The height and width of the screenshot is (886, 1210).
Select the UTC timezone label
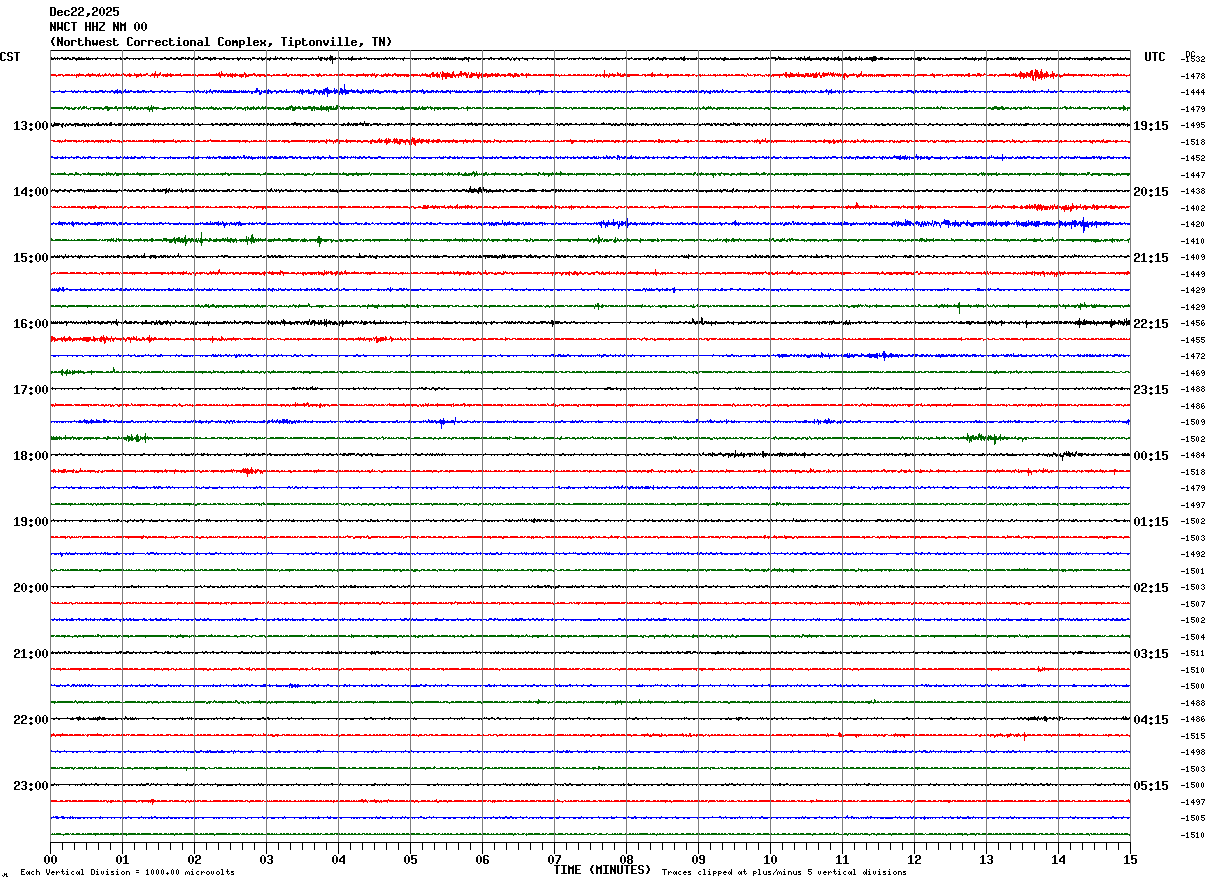pos(1154,57)
